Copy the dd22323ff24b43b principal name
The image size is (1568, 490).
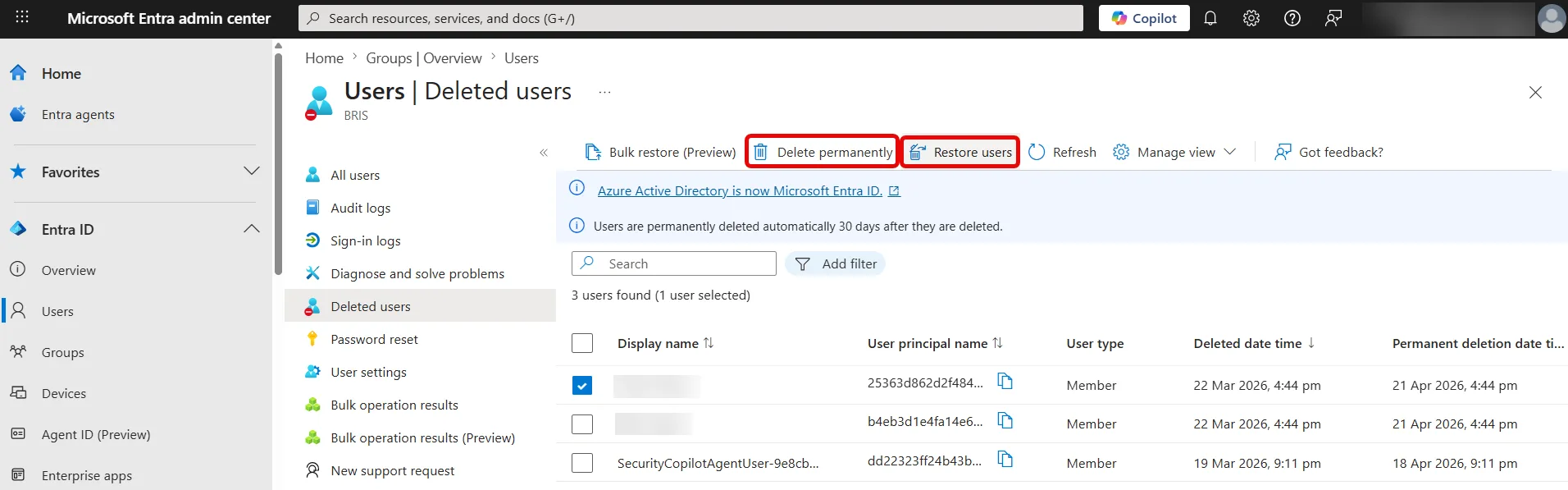click(x=1005, y=459)
